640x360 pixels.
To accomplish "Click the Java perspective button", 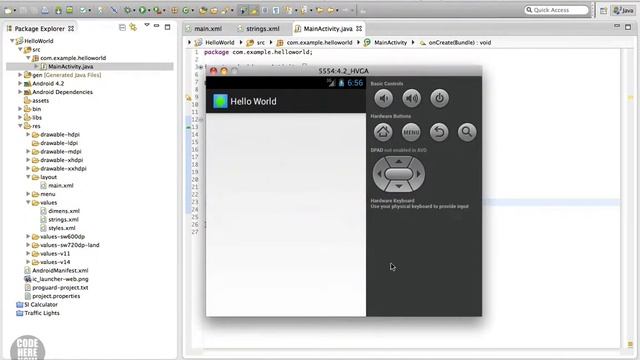I will click(x=623, y=11).
